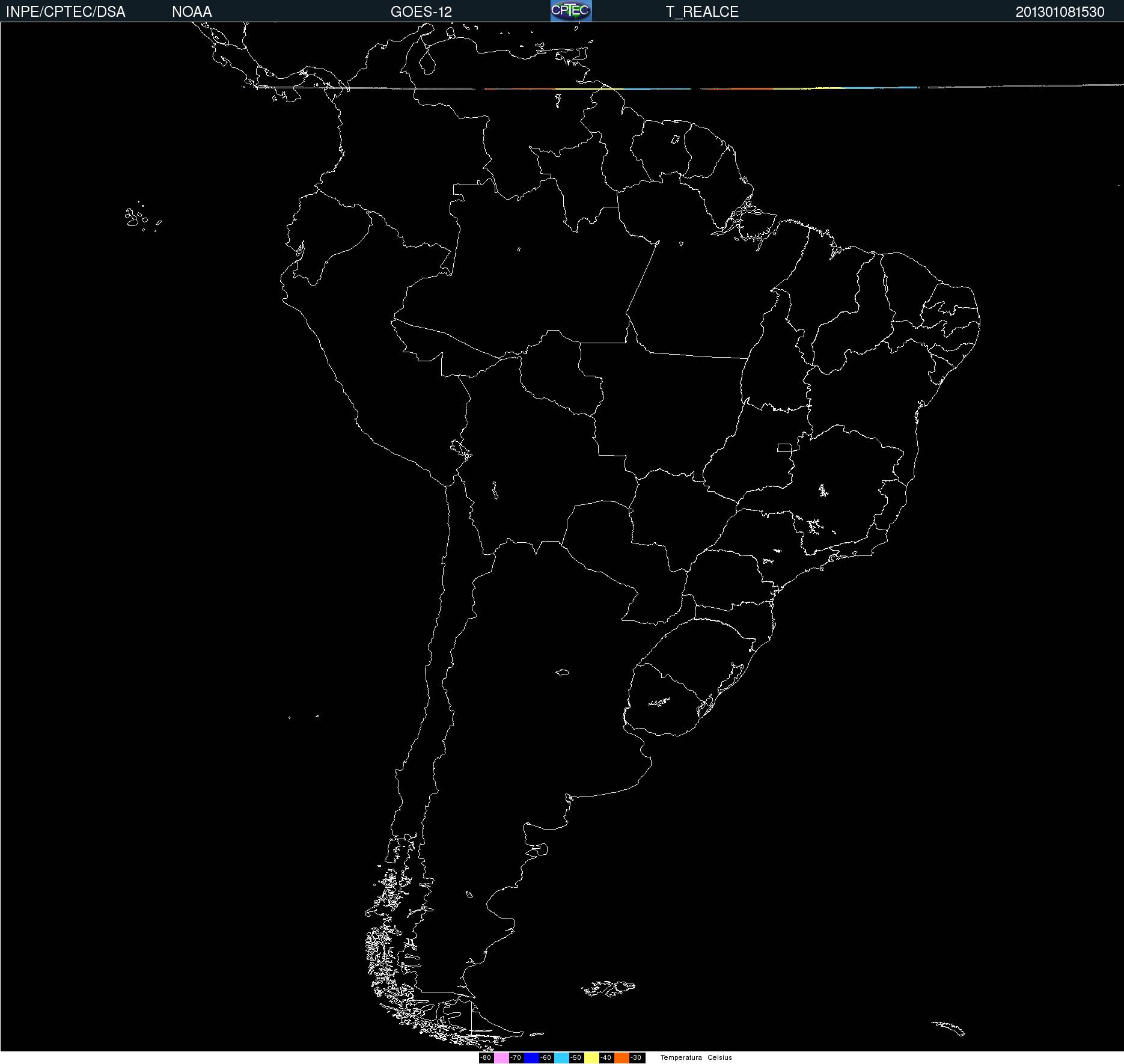The width and height of the screenshot is (1124, 1064).
Task: Click the -40 legend value
Action: point(606,1057)
